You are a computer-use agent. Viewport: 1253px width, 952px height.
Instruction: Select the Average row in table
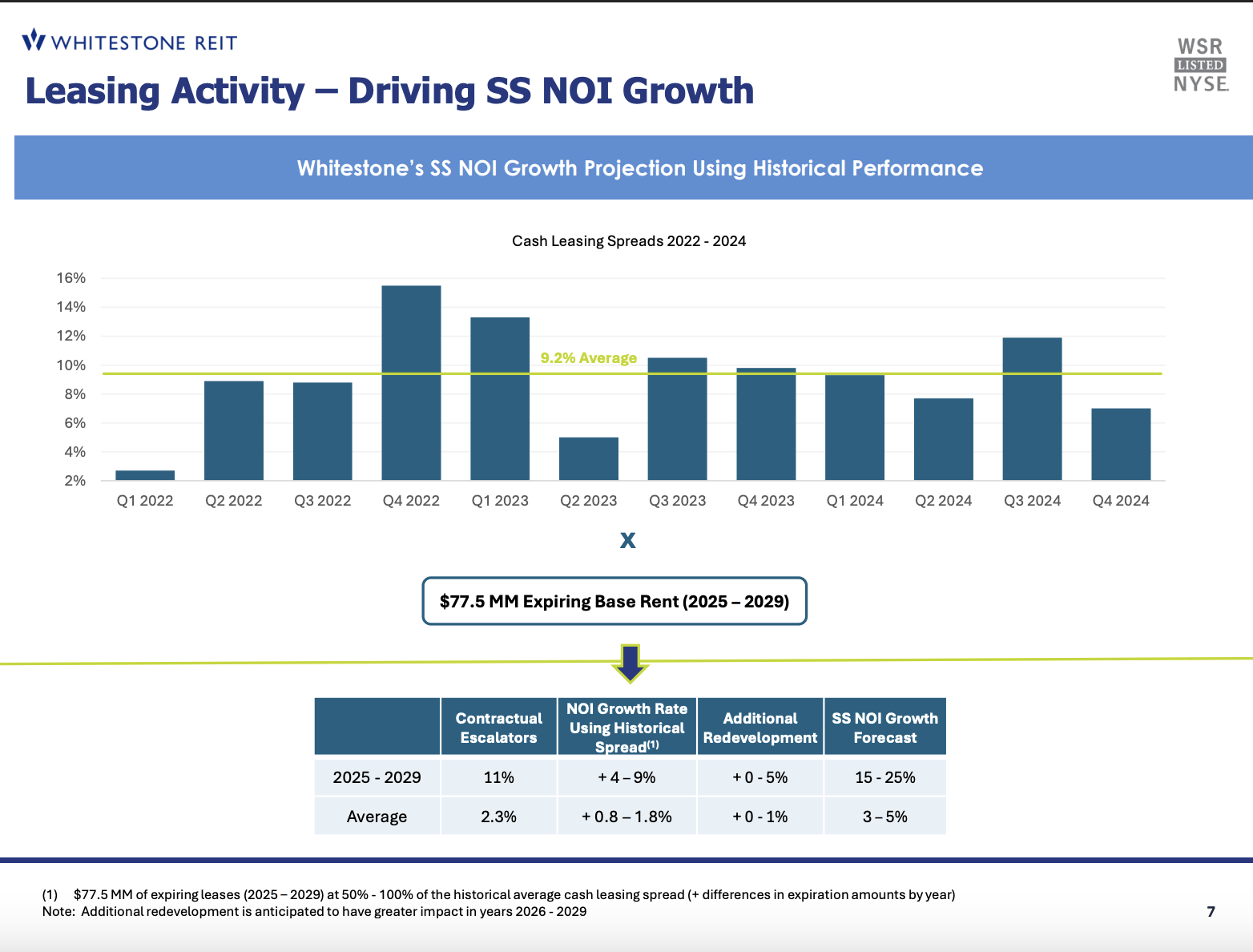tap(377, 816)
